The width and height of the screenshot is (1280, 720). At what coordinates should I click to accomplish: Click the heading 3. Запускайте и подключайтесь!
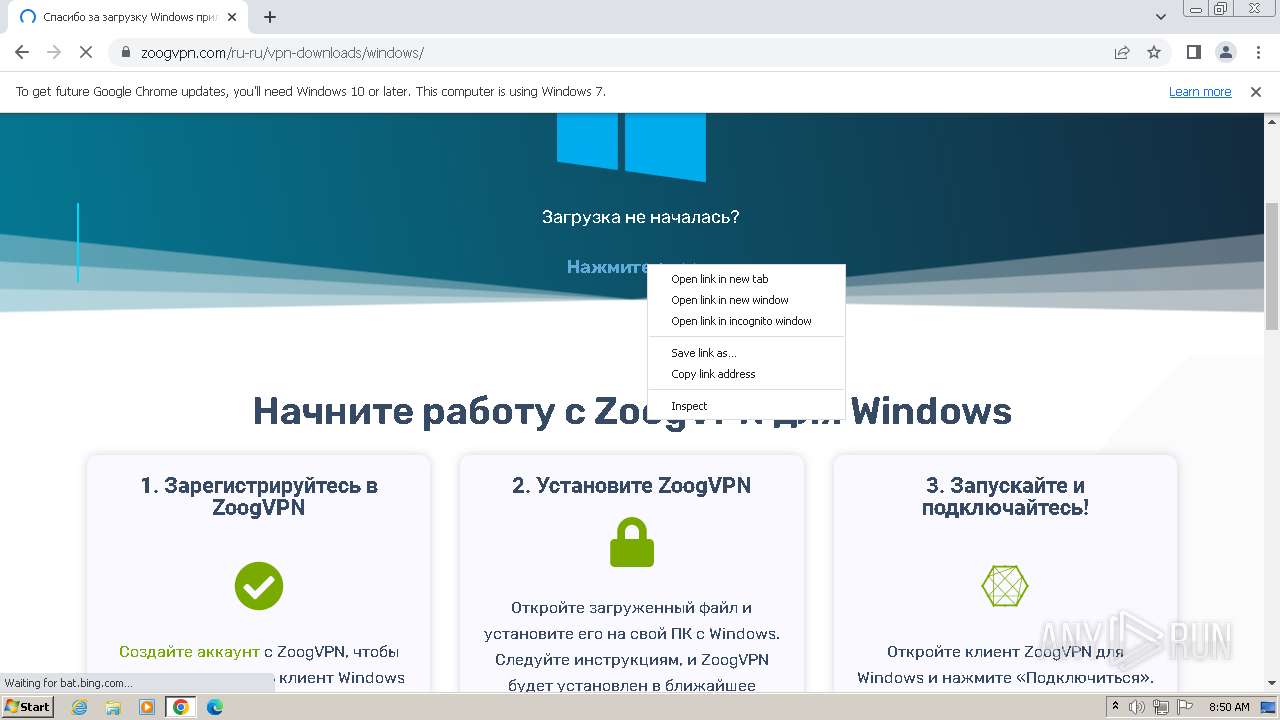coord(1005,496)
